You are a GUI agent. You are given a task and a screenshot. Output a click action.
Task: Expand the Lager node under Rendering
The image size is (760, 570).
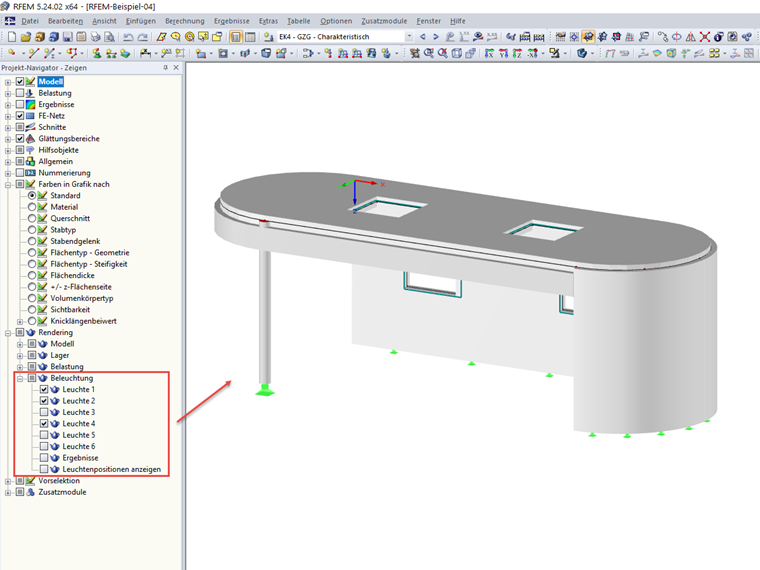tap(20, 355)
